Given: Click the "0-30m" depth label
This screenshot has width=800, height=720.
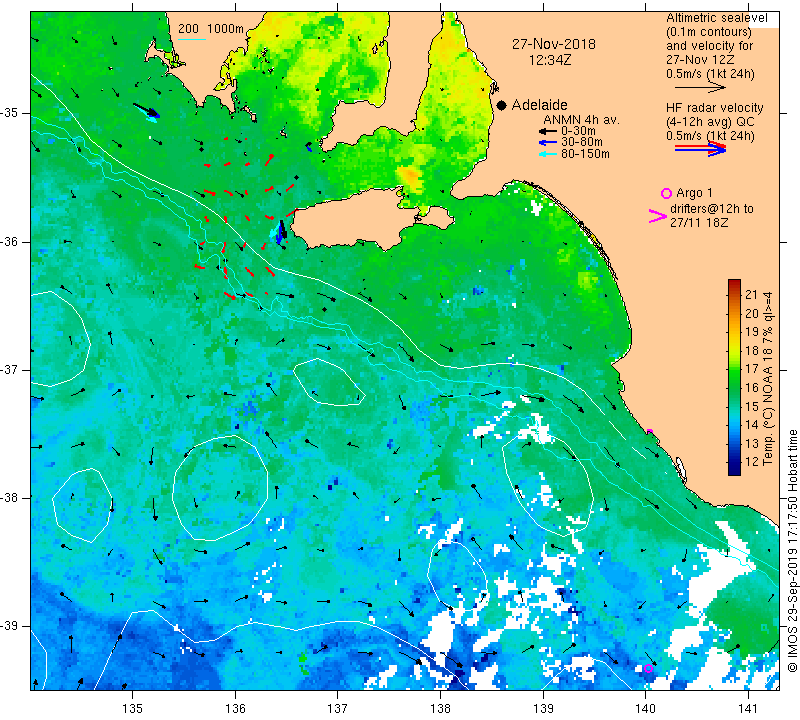Looking at the screenshot, I should click(578, 131).
